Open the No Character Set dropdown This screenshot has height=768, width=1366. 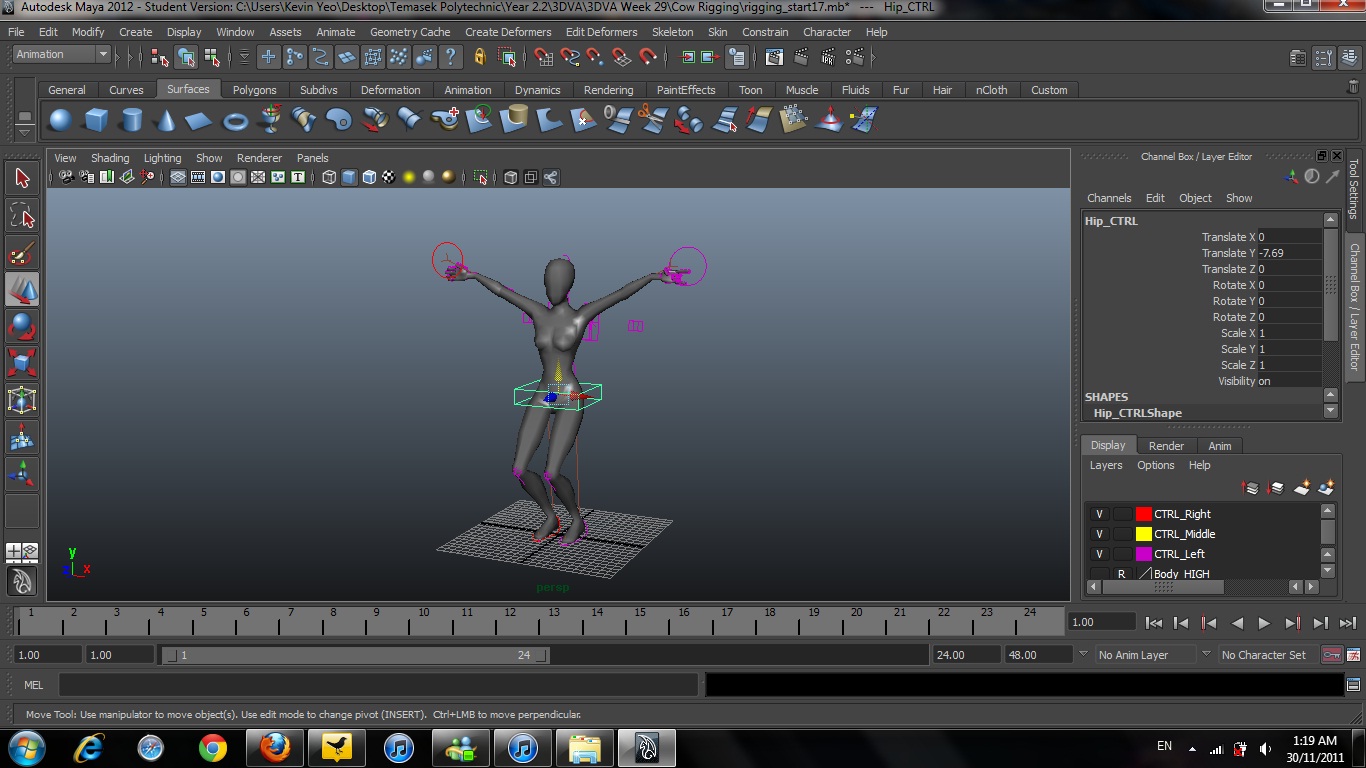pos(1264,655)
